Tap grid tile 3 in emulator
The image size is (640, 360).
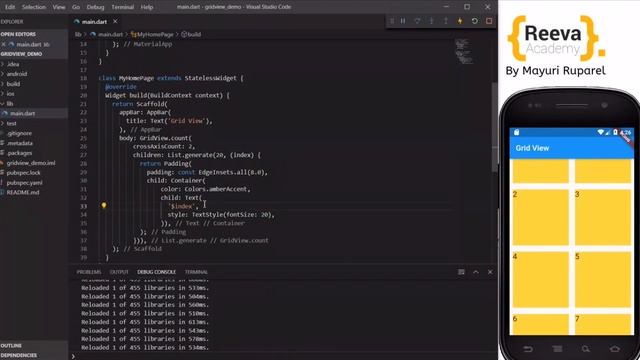603,218
